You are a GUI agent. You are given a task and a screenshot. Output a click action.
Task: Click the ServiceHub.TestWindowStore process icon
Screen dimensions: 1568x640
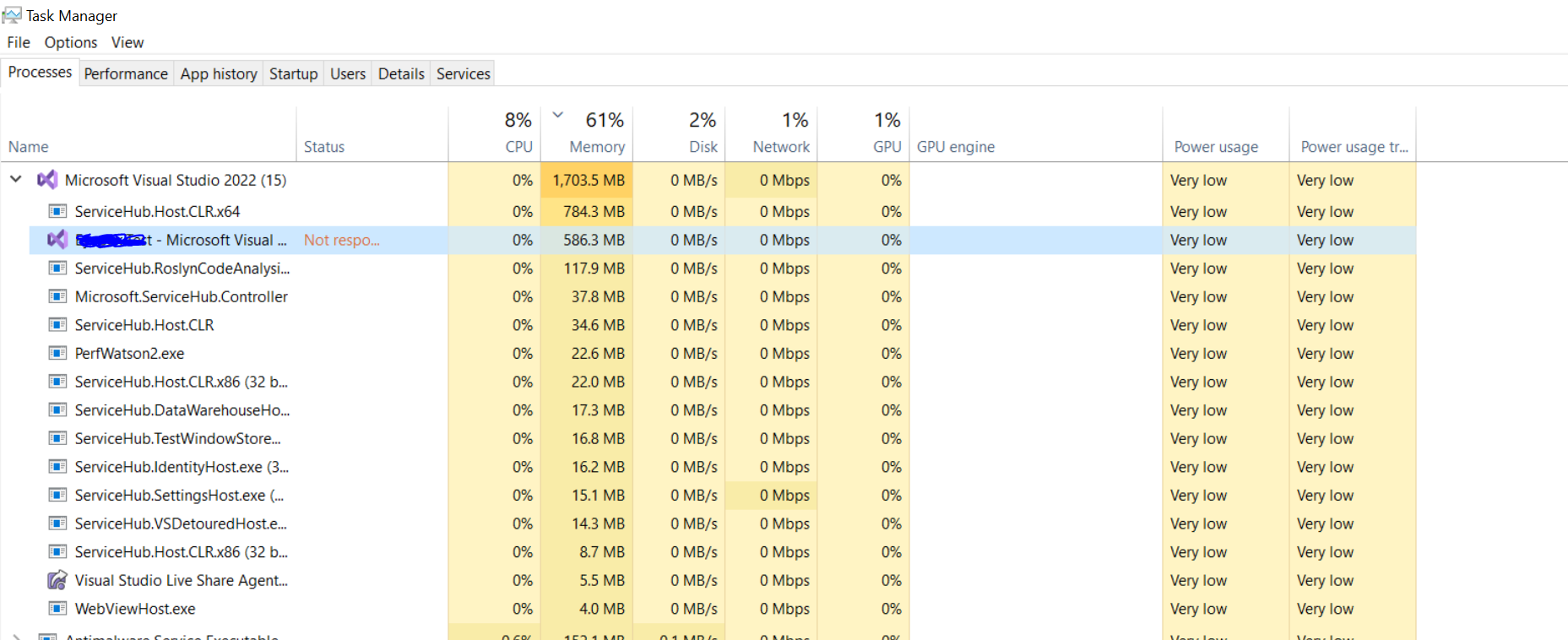pyautogui.click(x=57, y=438)
